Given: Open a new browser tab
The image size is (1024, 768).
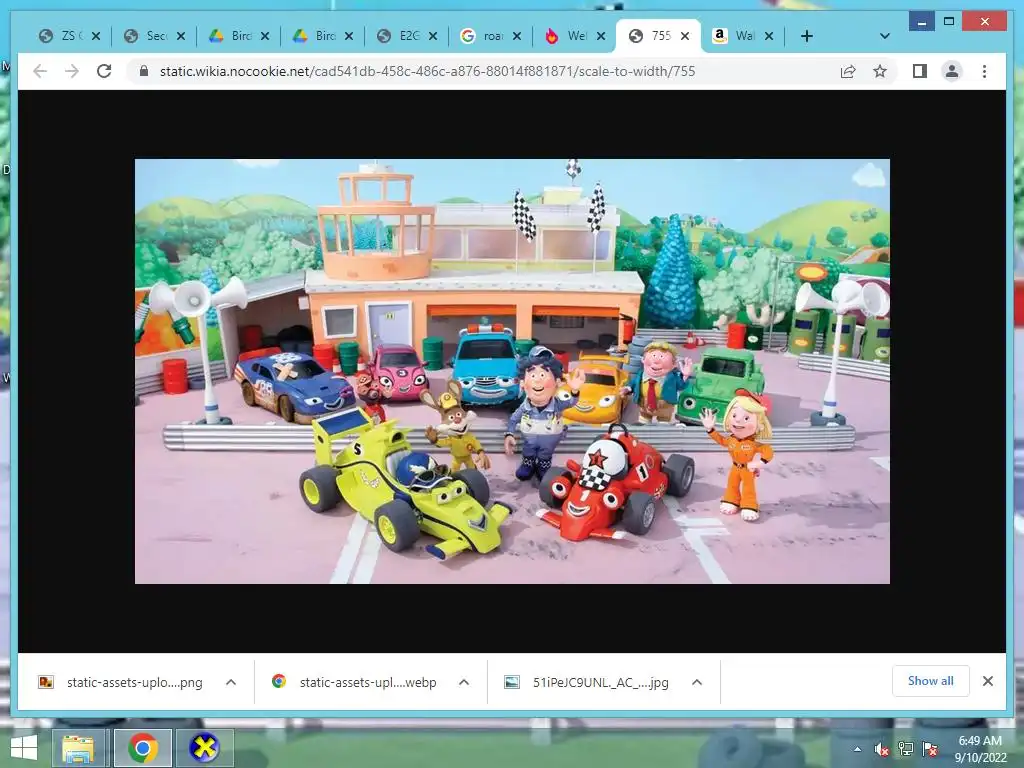Looking at the screenshot, I should coord(807,36).
